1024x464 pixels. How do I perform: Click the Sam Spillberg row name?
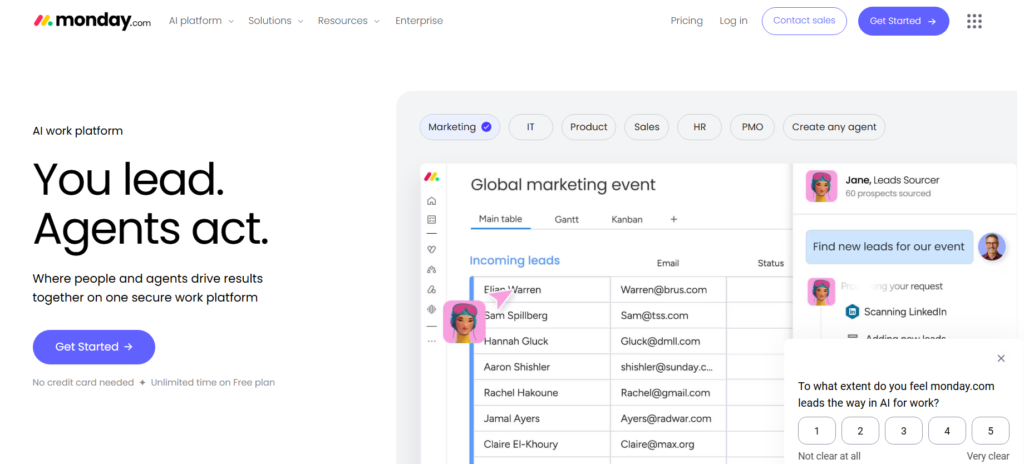[x=515, y=316]
